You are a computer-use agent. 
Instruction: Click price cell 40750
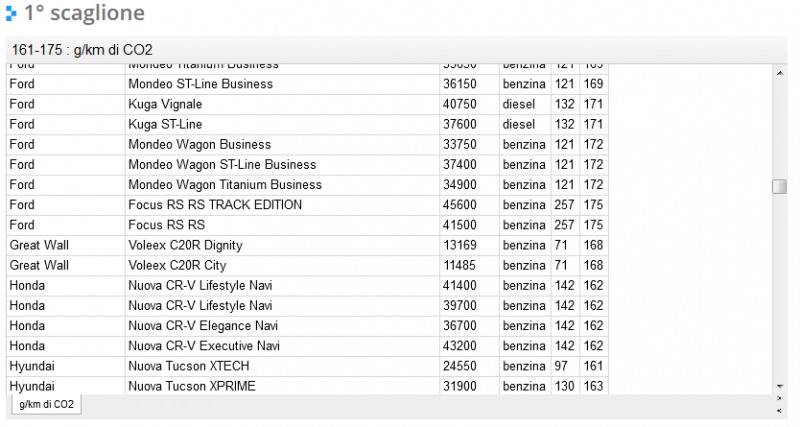[x=470, y=105]
